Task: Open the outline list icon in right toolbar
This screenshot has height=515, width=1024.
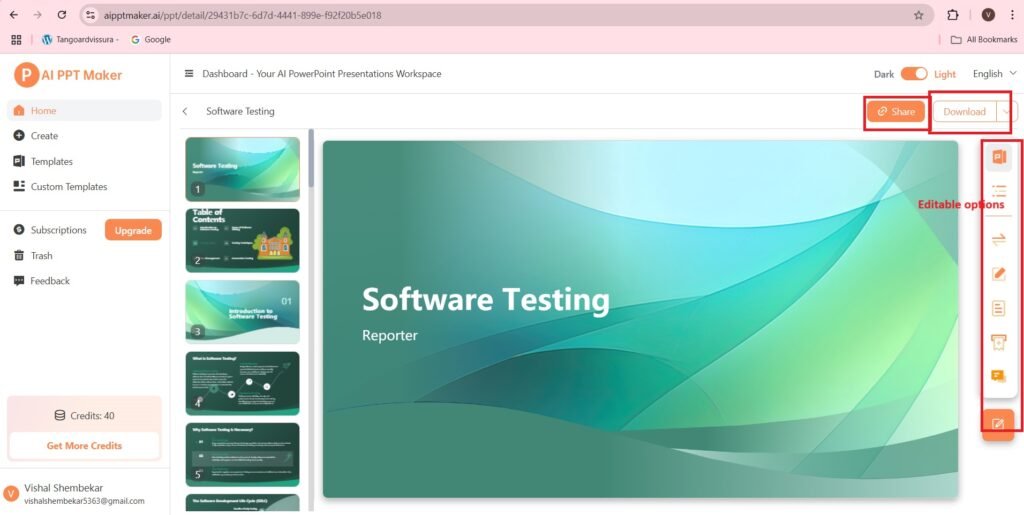Action: (x=999, y=191)
